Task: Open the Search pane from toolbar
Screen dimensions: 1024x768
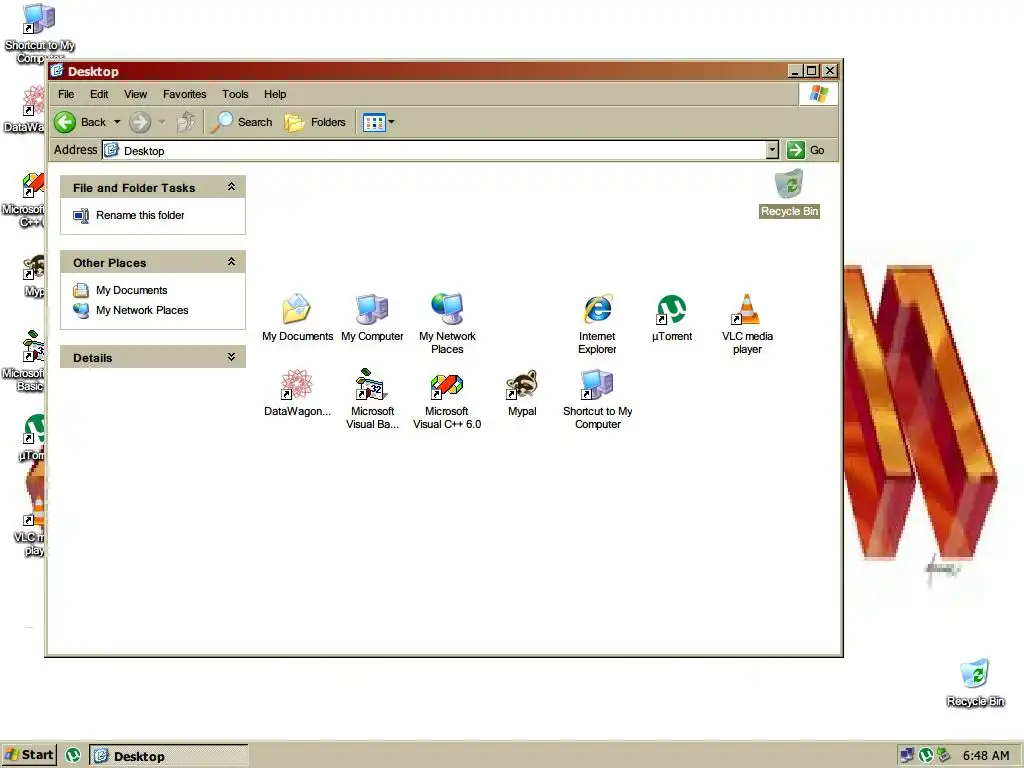Action: click(x=242, y=122)
